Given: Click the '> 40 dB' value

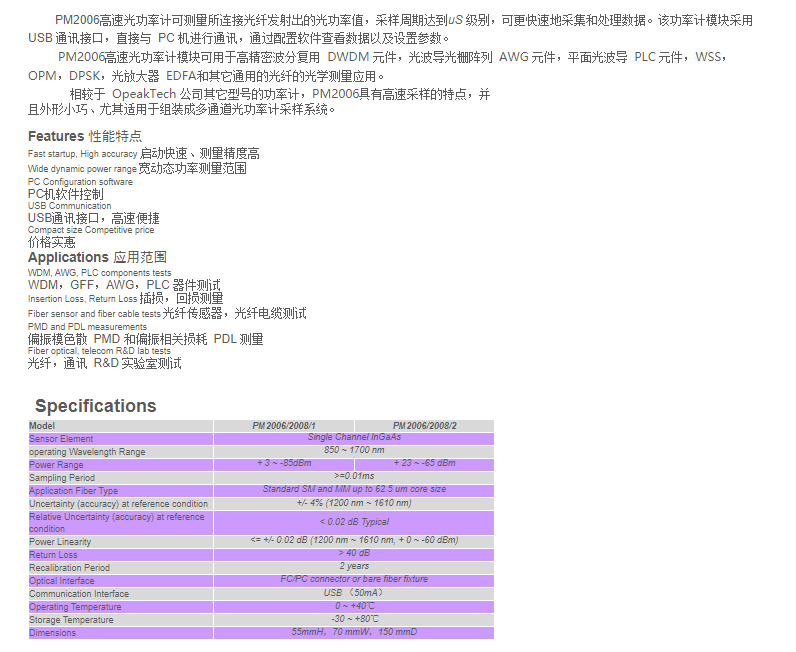Looking at the screenshot, I should coord(354,553).
